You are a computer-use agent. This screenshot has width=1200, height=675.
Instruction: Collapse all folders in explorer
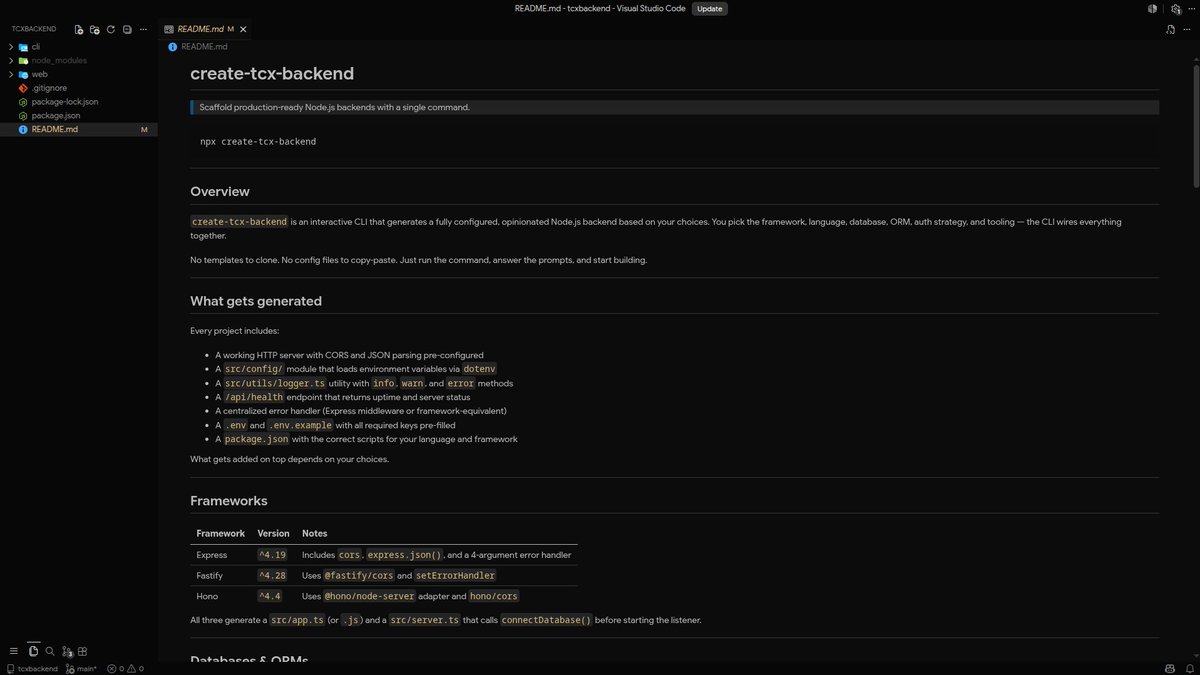pos(127,30)
